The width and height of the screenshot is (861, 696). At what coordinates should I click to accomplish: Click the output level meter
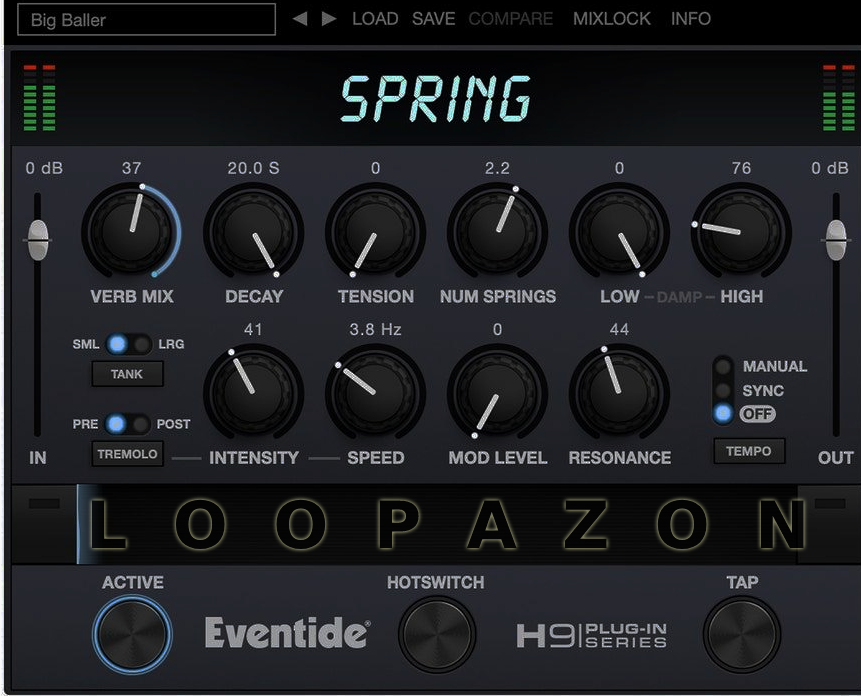838,98
